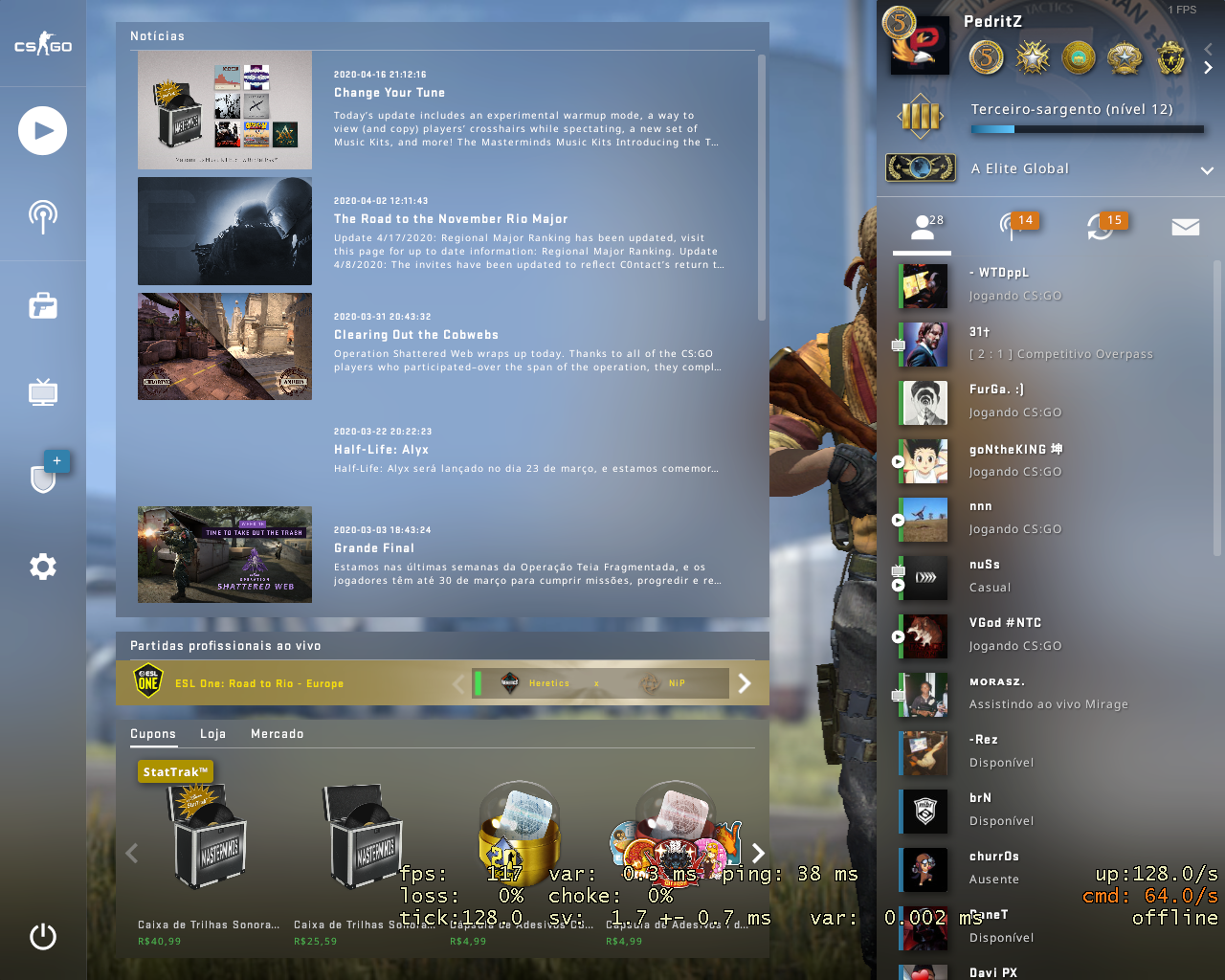The image size is (1225, 980).
Task: Click the third, round gold medal
Action: 1079,58
